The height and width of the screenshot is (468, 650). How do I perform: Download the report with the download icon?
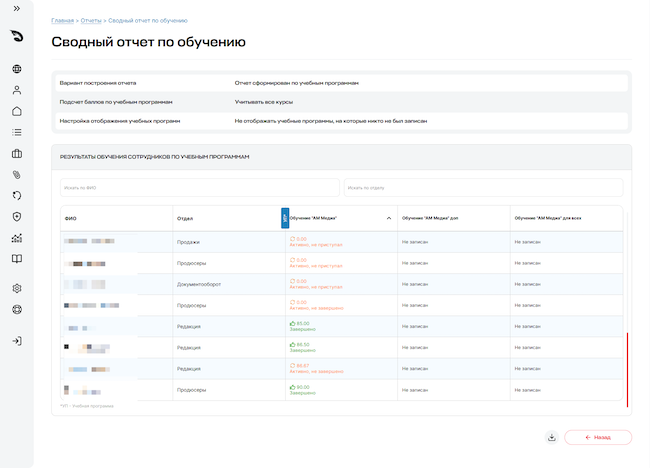tap(551, 437)
